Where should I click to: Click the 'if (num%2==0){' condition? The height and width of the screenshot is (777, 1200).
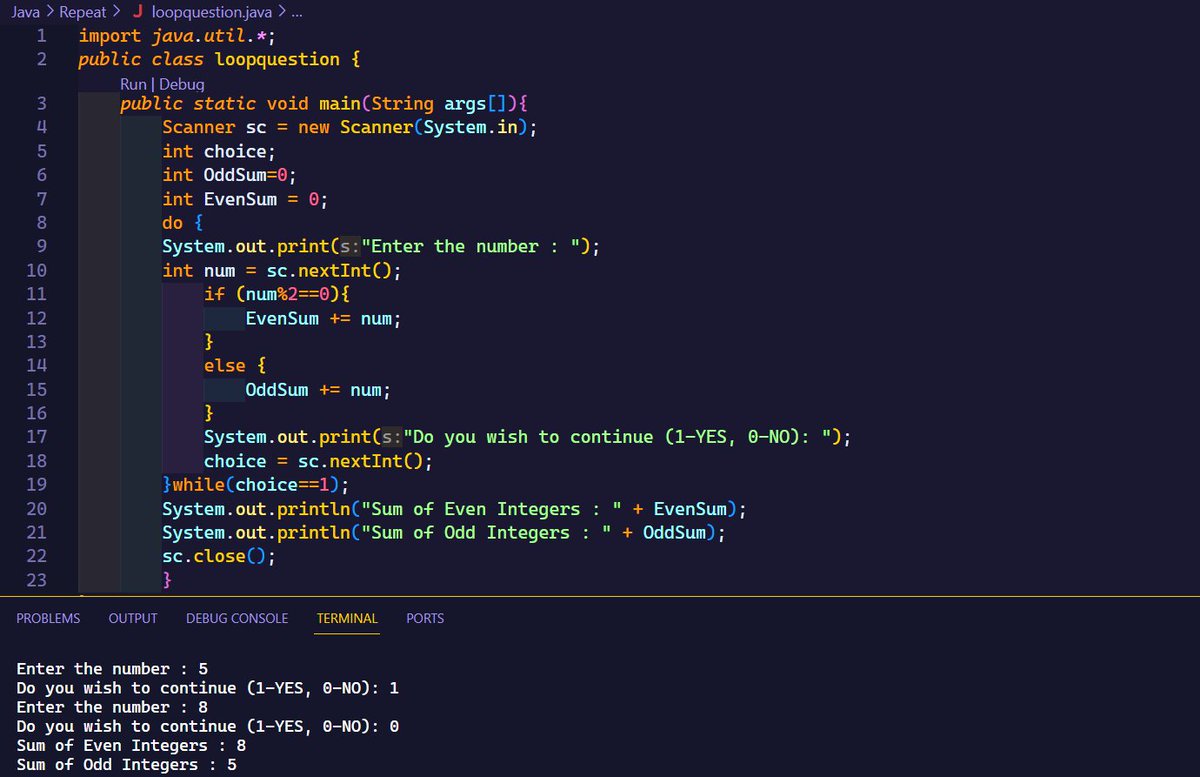tap(277, 294)
